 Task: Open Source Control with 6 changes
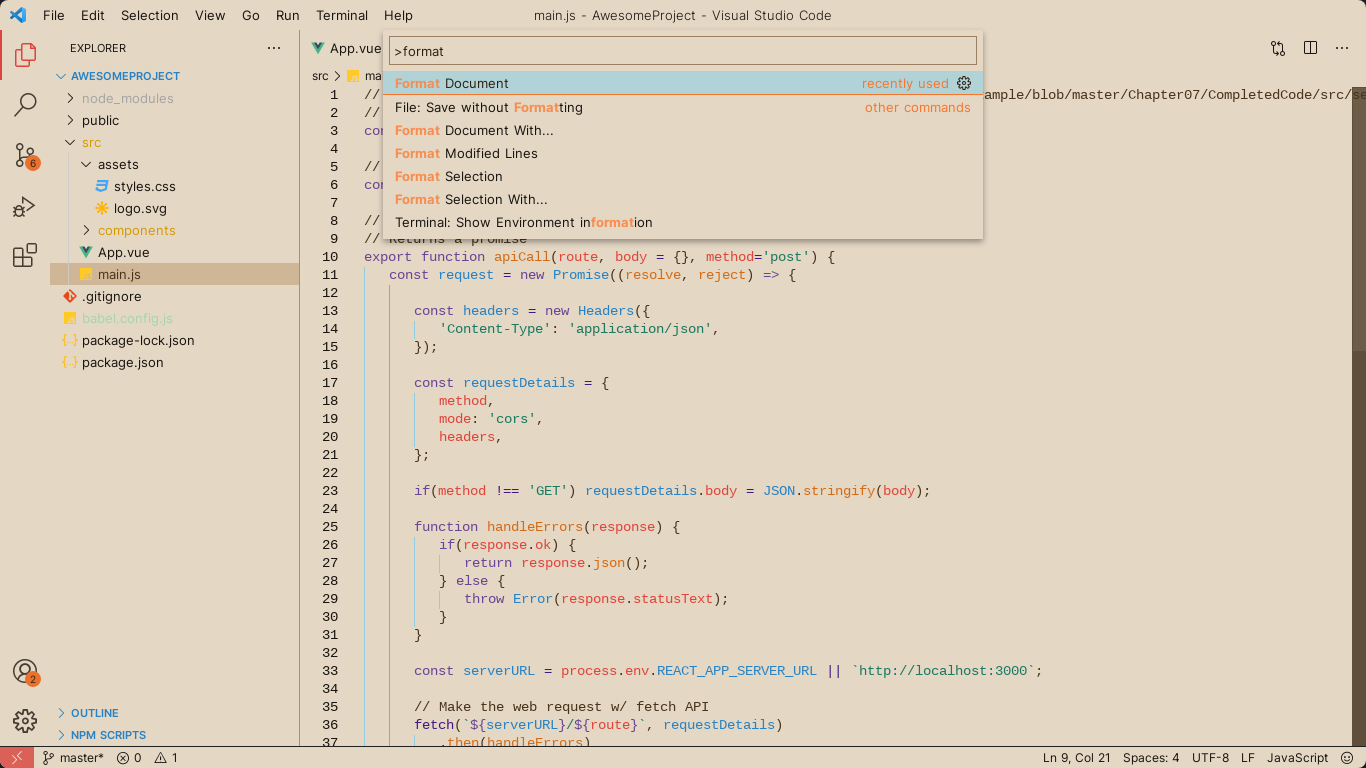tap(25, 155)
